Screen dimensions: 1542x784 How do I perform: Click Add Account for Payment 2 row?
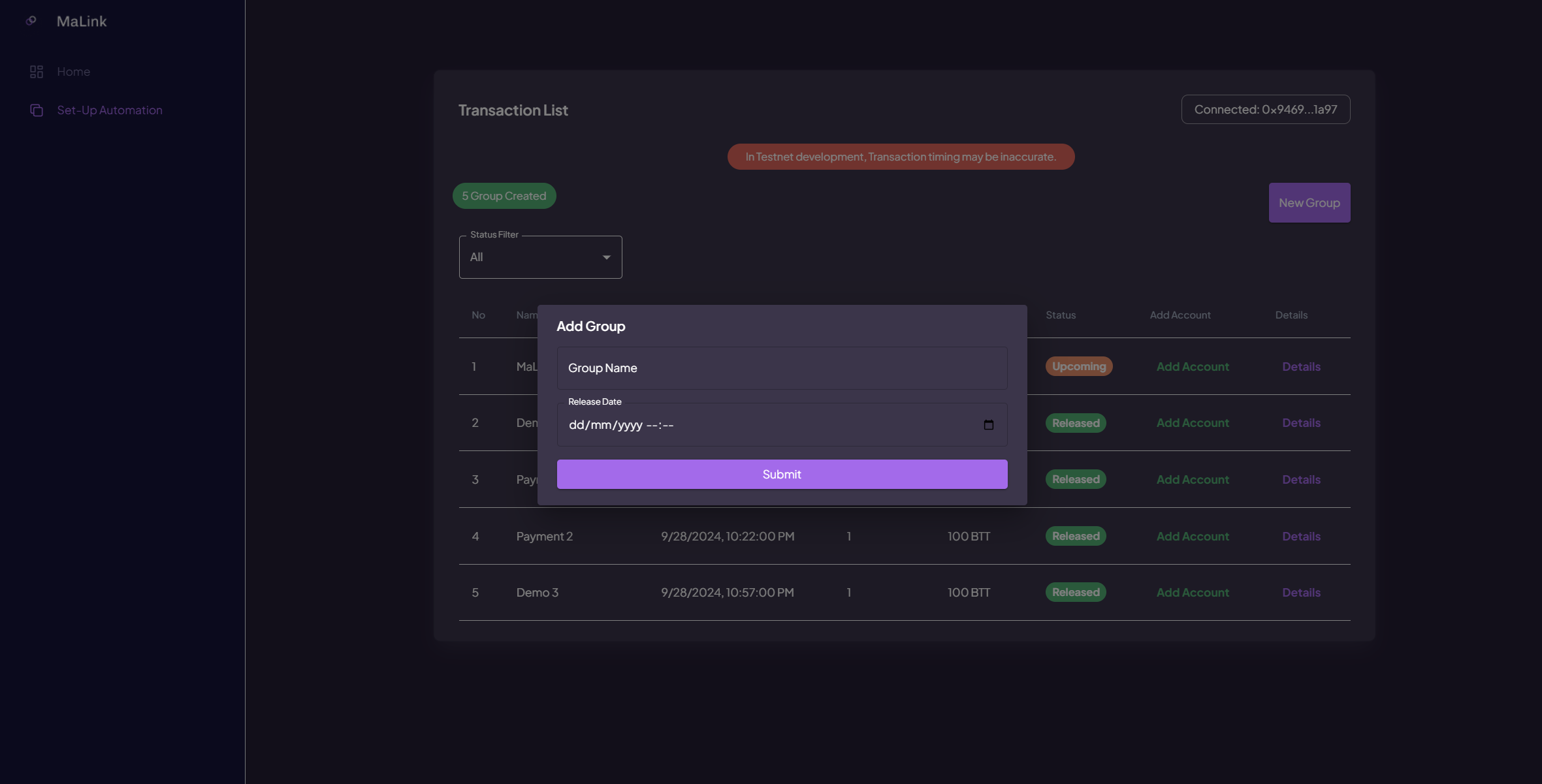click(x=1192, y=536)
